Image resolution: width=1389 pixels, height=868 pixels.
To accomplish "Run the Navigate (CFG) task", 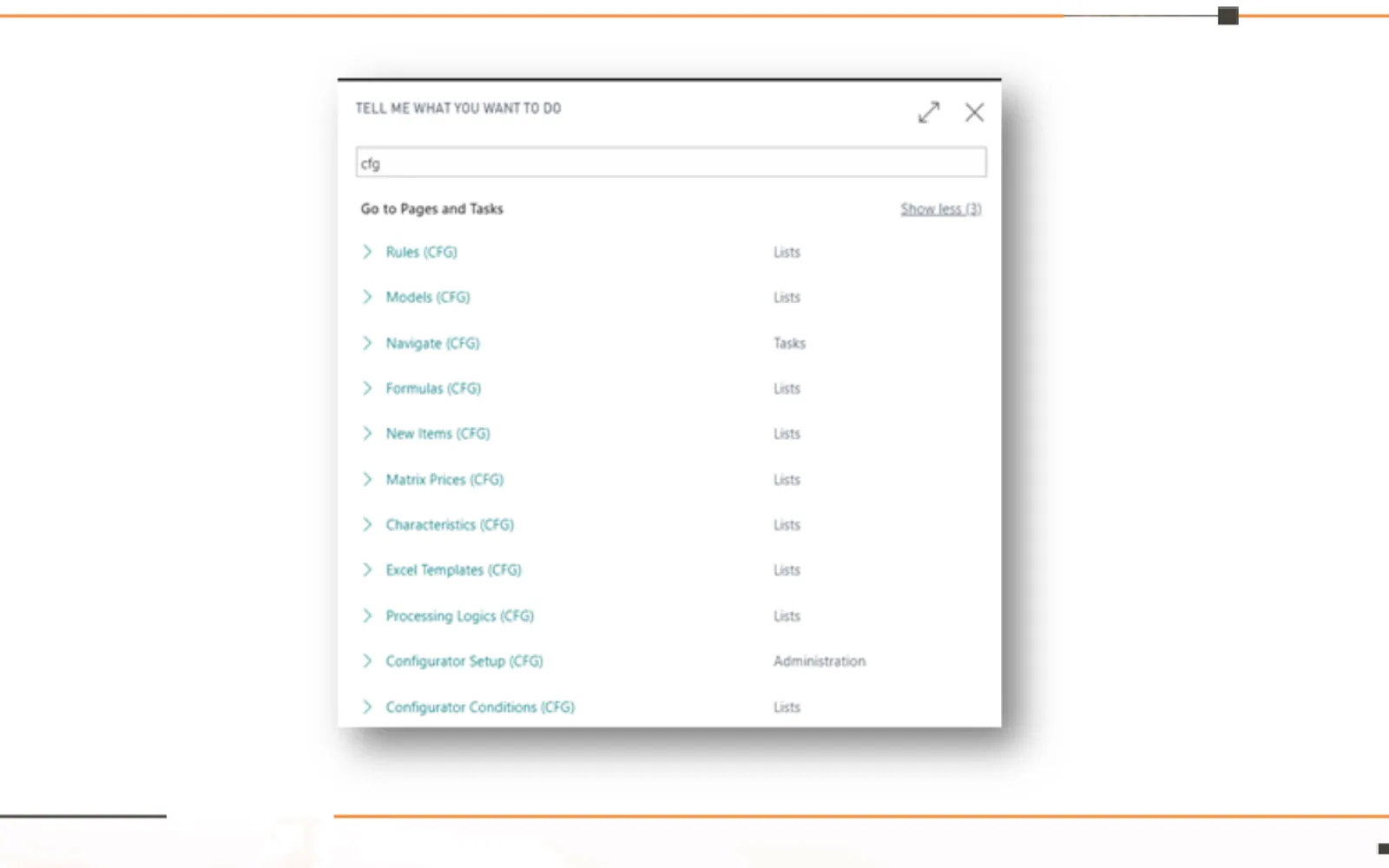I will [432, 343].
